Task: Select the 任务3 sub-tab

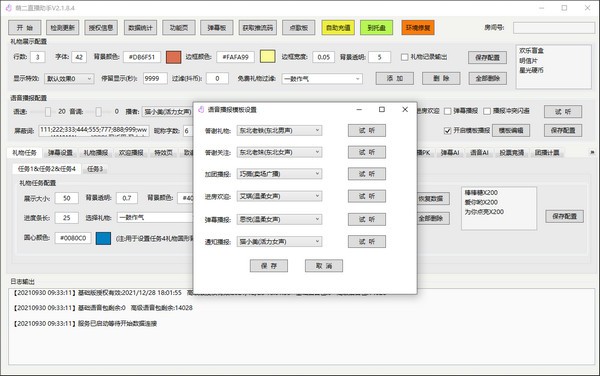Action: click(95, 169)
